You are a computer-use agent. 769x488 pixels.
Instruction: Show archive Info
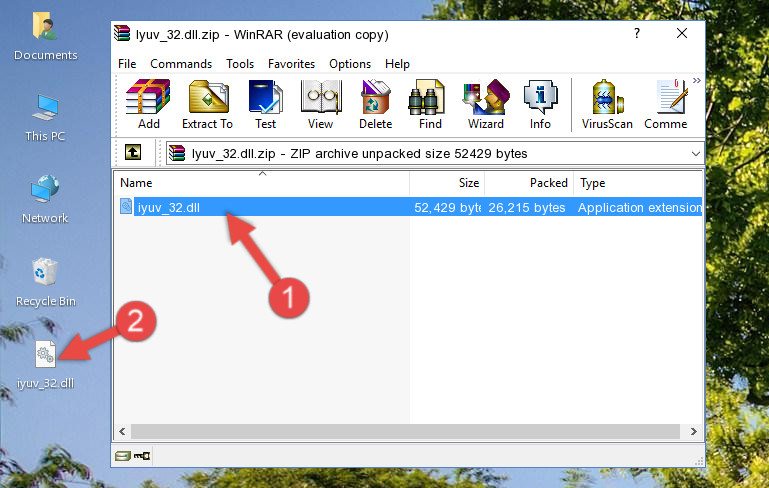click(540, 104)
